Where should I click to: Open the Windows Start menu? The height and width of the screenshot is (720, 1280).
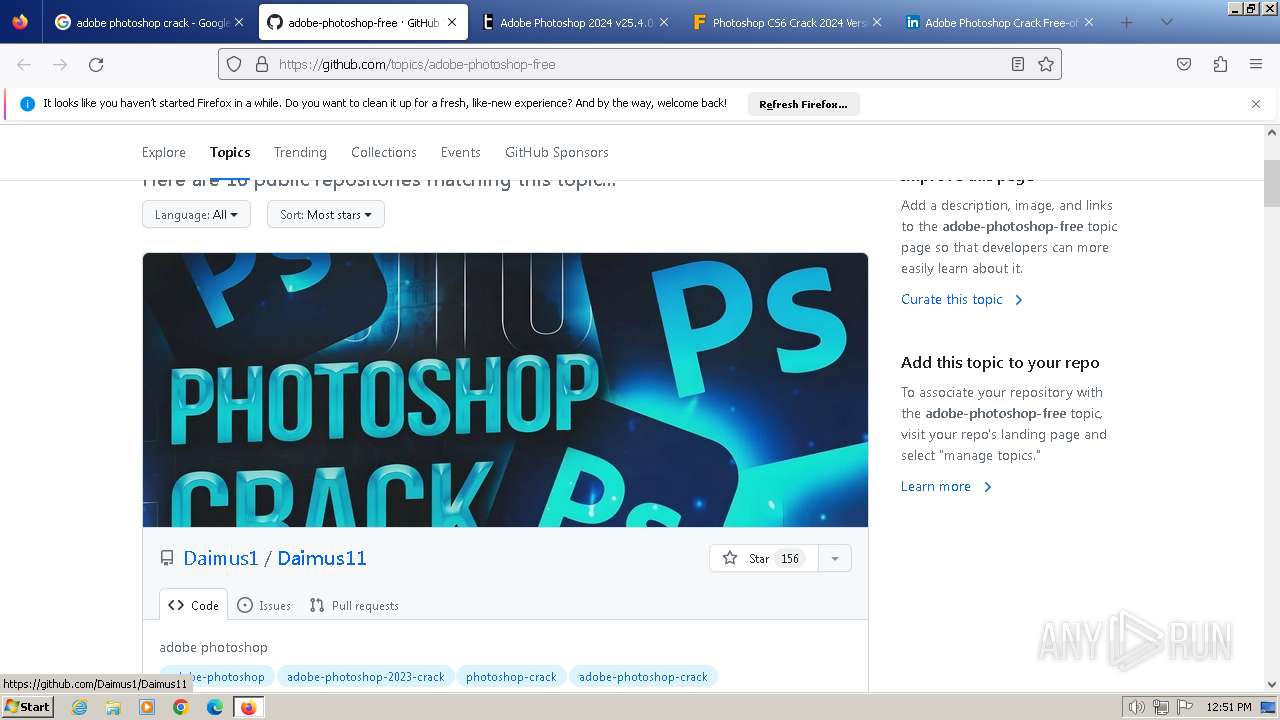27,707
